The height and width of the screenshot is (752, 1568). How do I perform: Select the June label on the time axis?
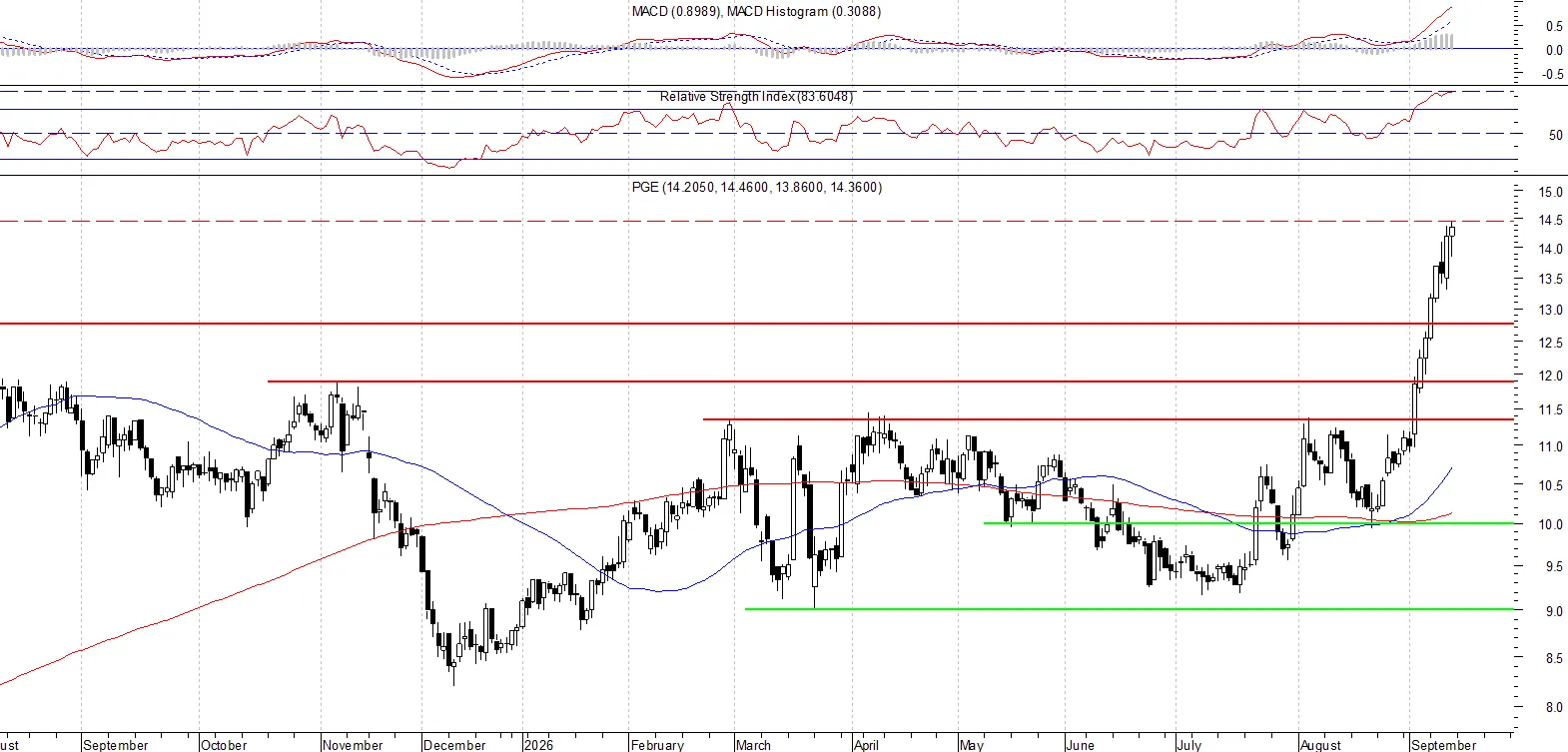coord(1080,744)
